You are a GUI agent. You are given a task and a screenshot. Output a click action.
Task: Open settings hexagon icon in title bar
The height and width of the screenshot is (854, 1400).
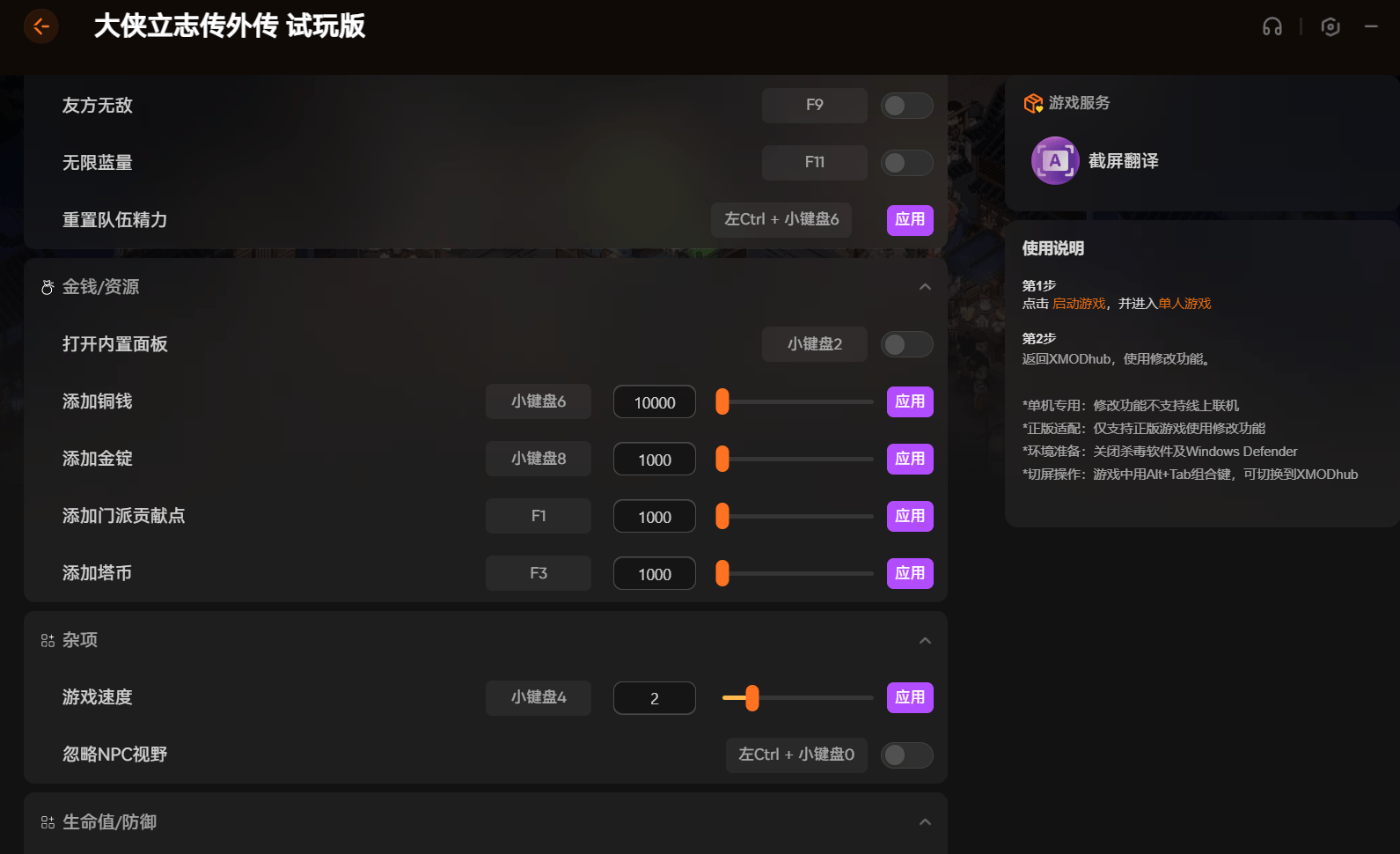[x=1330, y=26]
